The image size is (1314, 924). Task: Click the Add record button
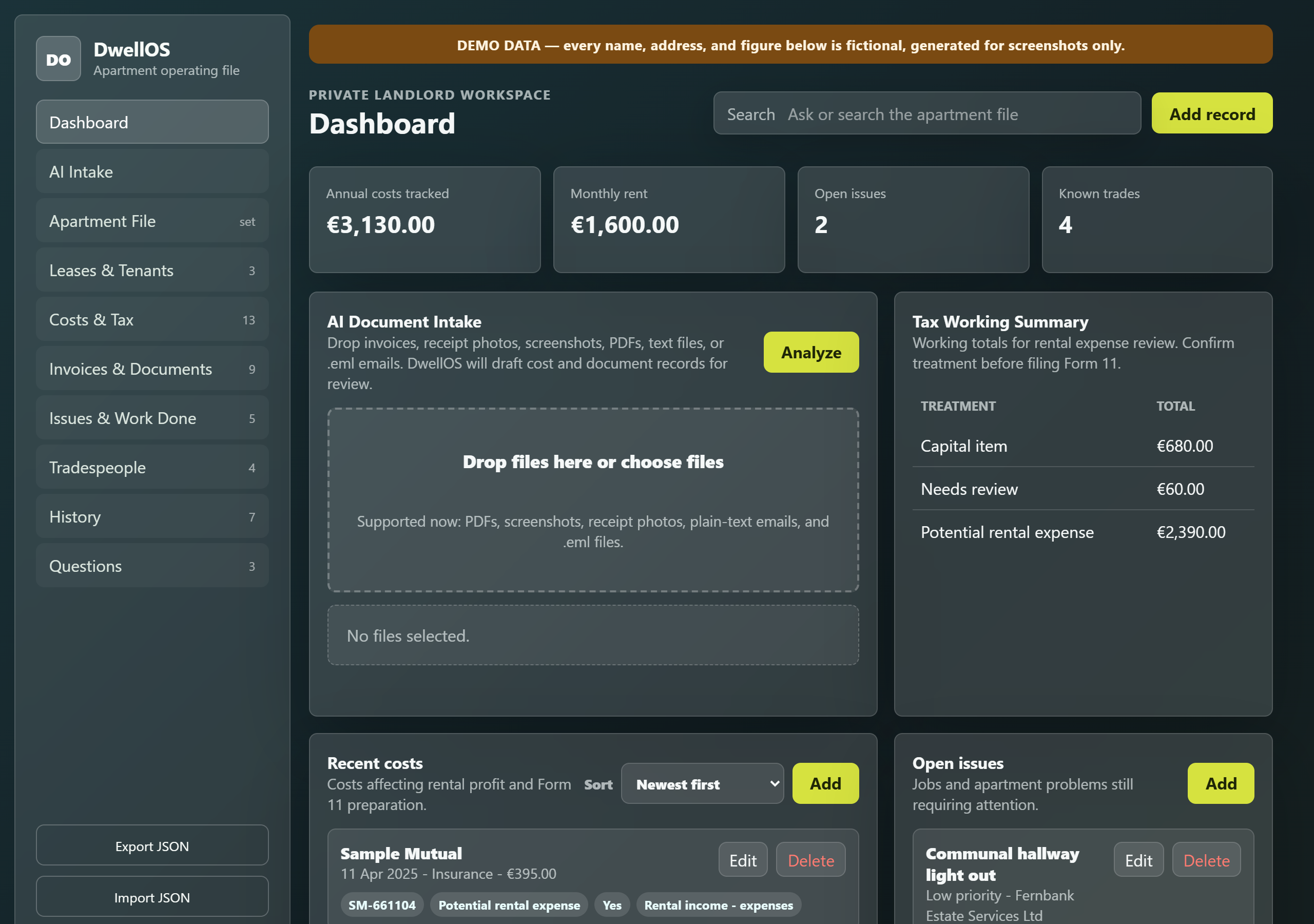(1212, 113)
